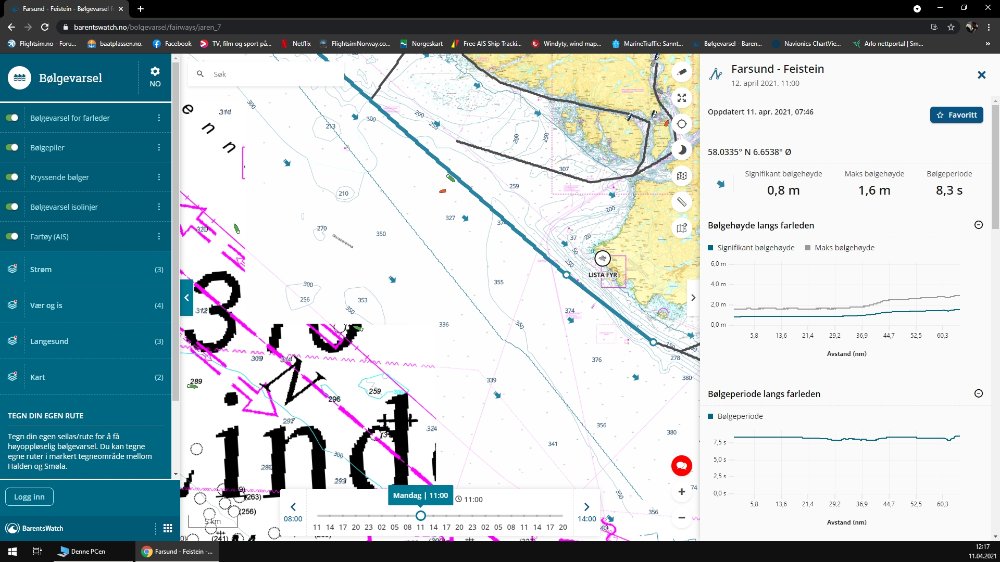Close the Farsund - Feistein panel

[982, 75]
